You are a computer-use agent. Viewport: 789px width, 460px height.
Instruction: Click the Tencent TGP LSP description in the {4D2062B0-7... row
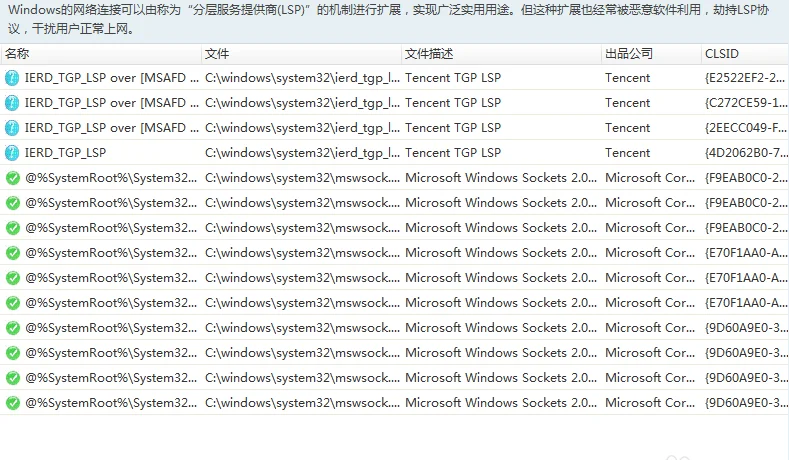click(453, 152)
